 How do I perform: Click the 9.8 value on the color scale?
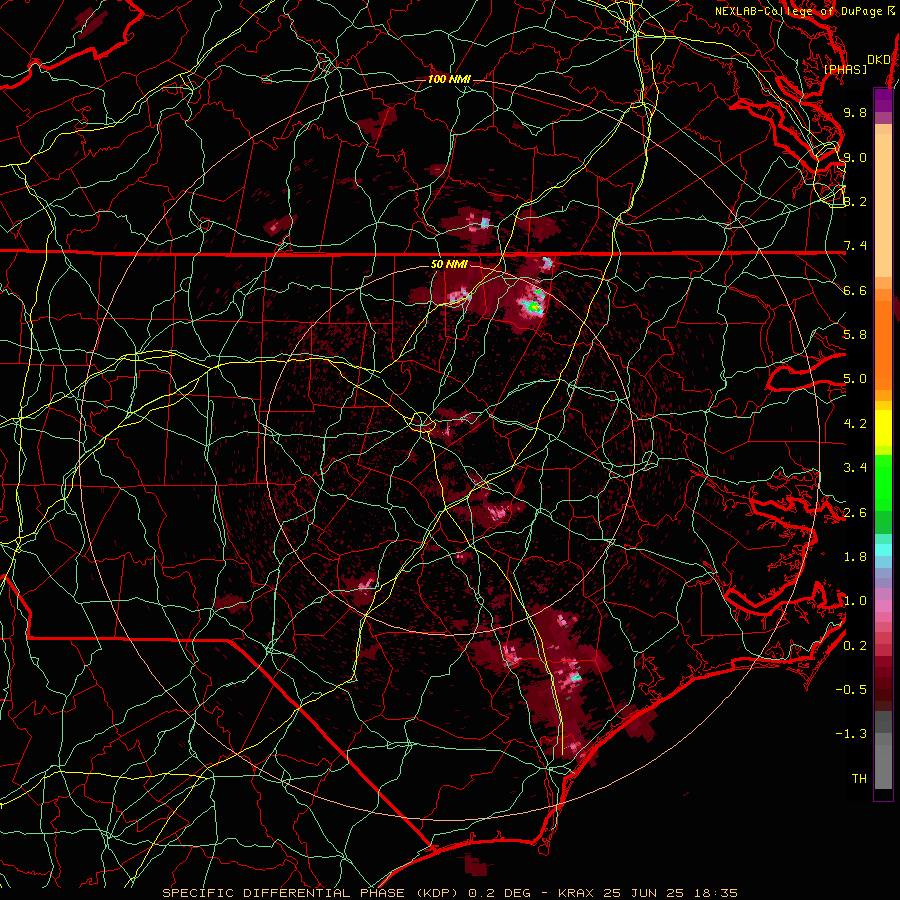855,112
